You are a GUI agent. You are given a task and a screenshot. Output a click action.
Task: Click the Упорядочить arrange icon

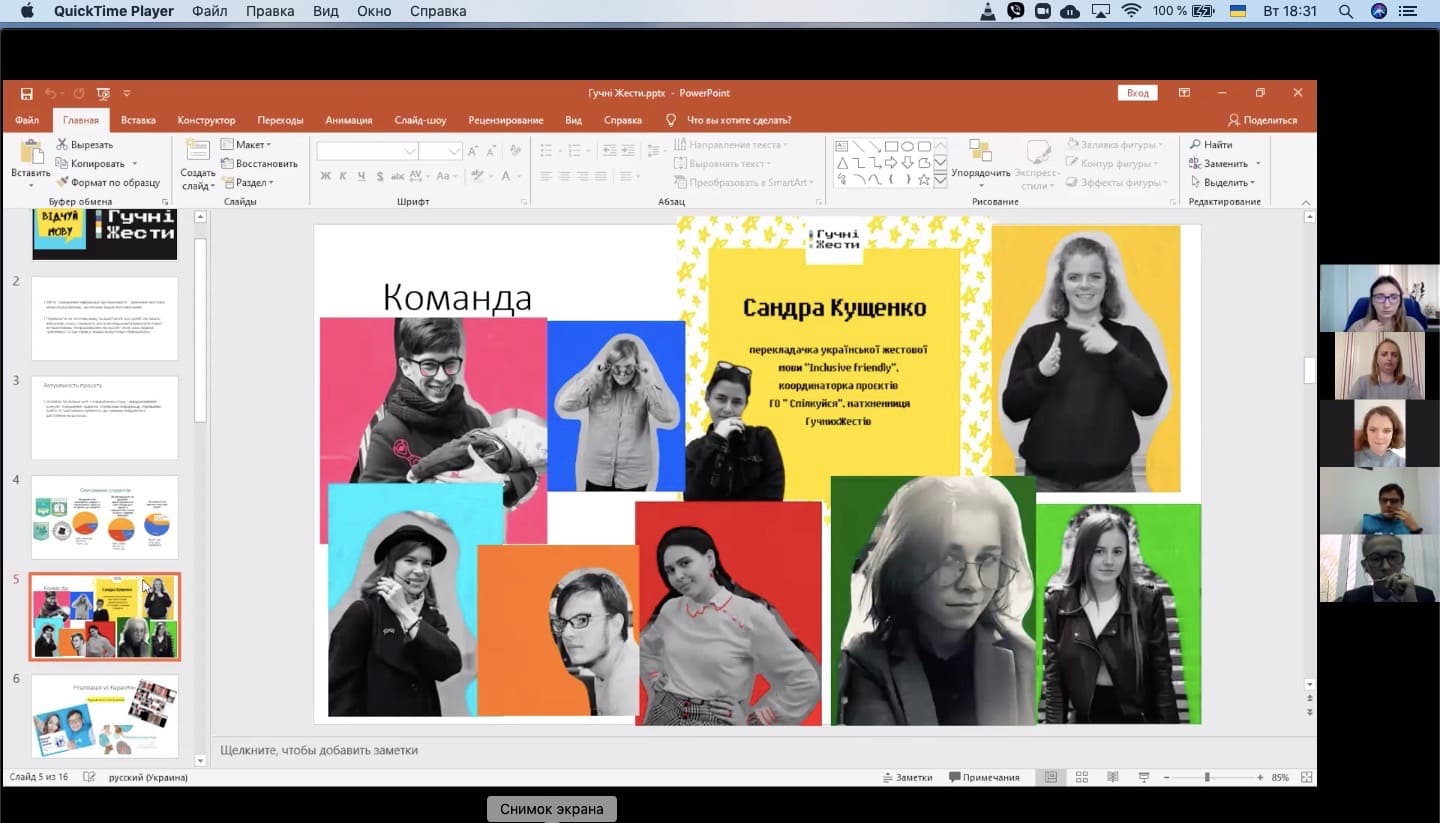[980, 152]
